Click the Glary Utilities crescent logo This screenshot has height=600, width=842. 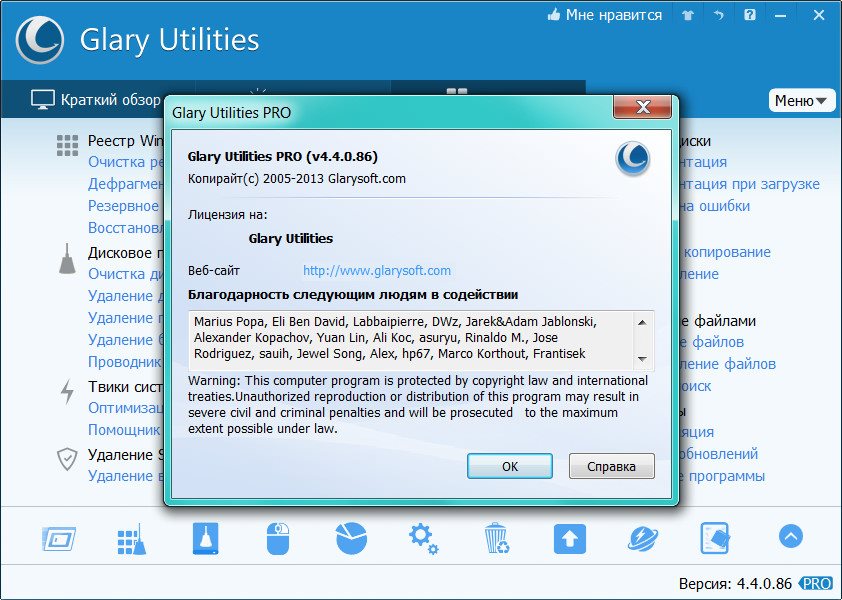(x=40, y=40)
